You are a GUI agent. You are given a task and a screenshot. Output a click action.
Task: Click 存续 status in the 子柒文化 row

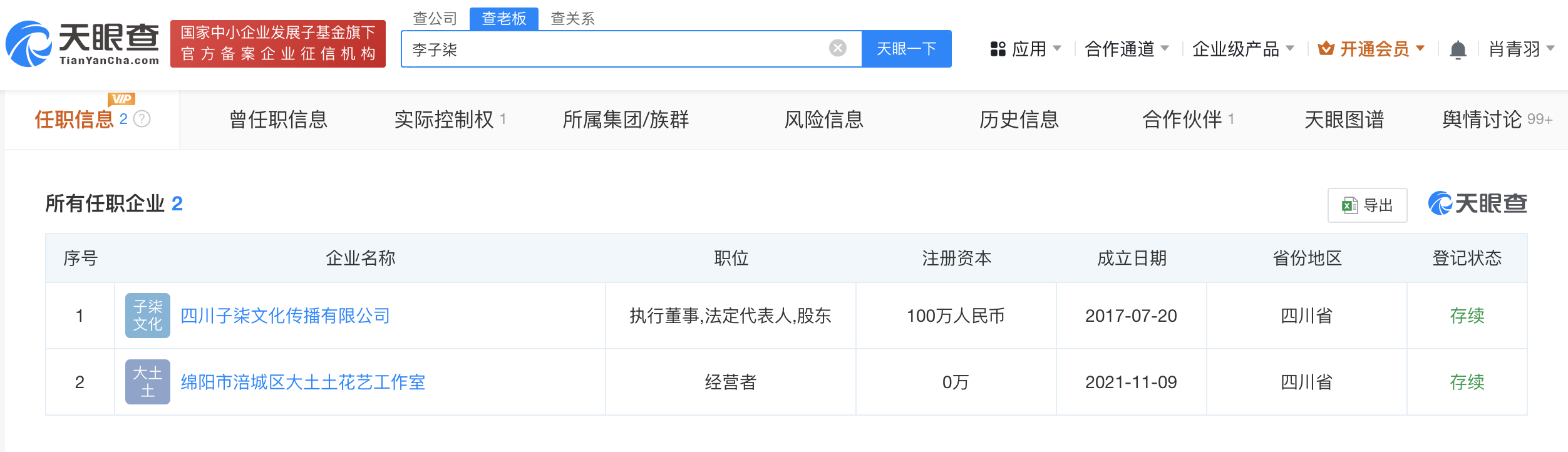(1467, 316)
